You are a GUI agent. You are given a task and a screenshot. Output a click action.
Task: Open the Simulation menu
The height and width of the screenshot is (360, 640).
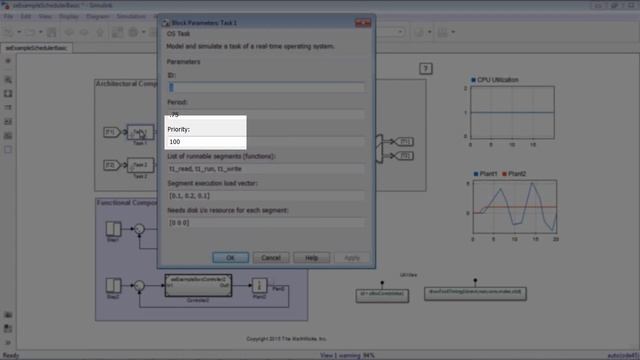[131, 16]
